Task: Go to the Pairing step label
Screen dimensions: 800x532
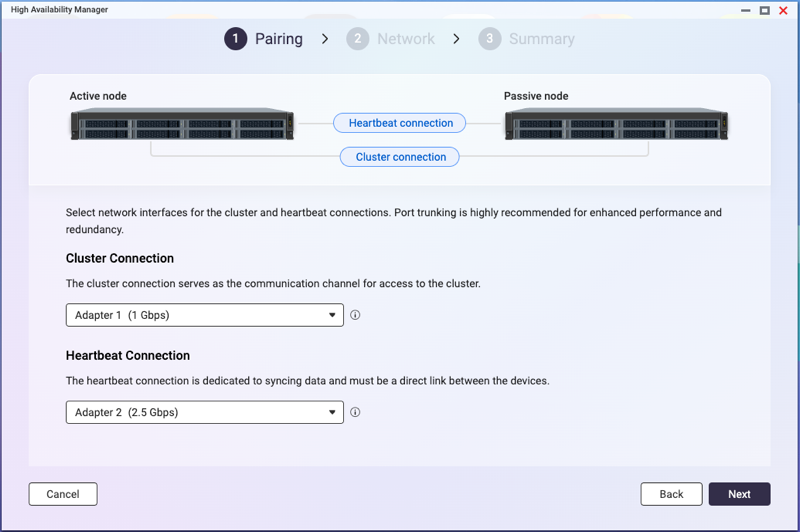Action: 279,39
